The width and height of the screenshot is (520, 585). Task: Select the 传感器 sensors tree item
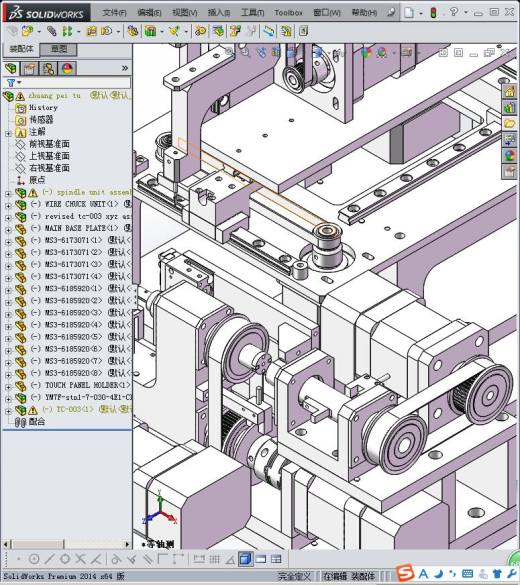[41, 120]
